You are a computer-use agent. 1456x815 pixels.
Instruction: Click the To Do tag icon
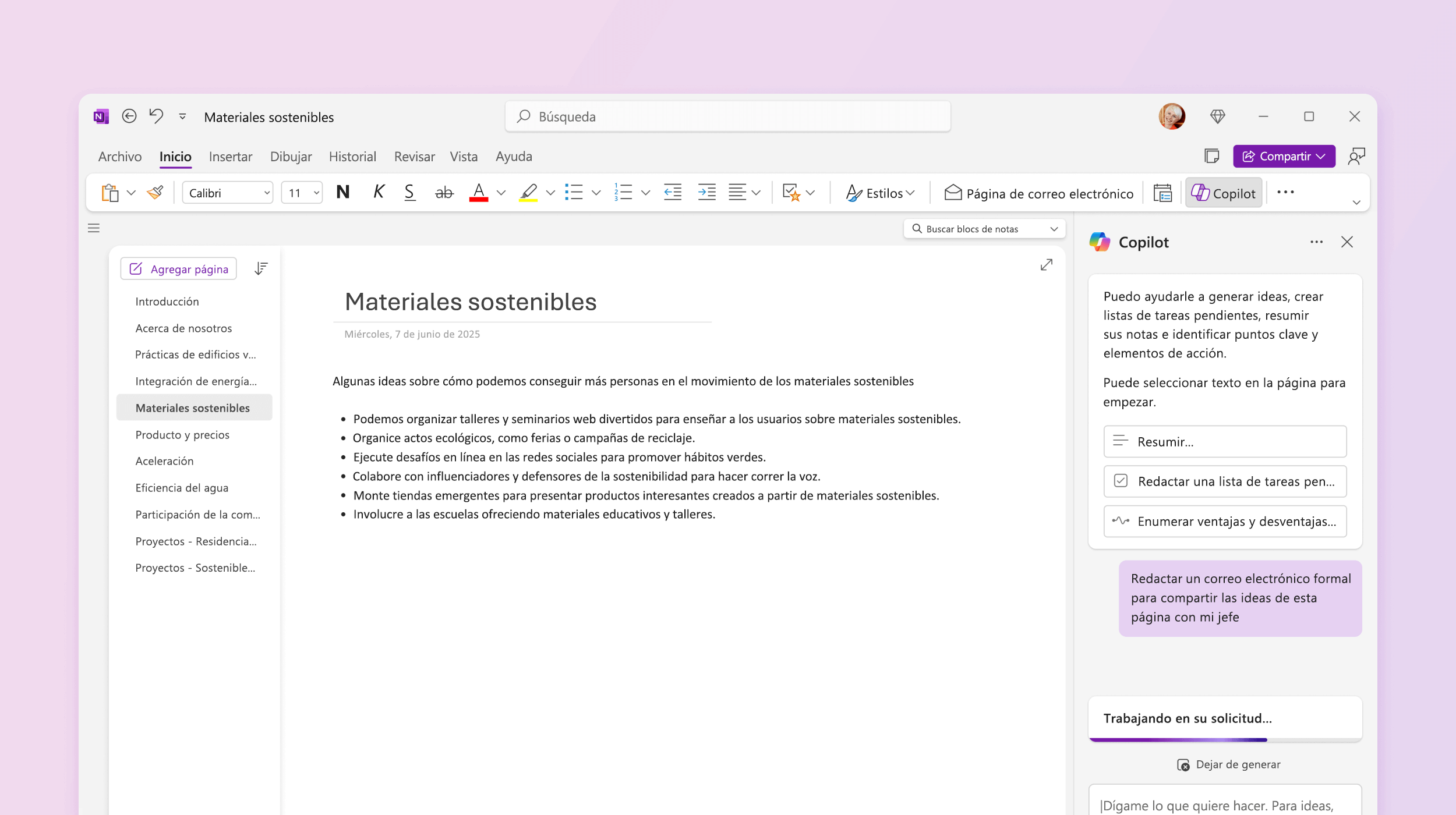(x=791, y=192)
